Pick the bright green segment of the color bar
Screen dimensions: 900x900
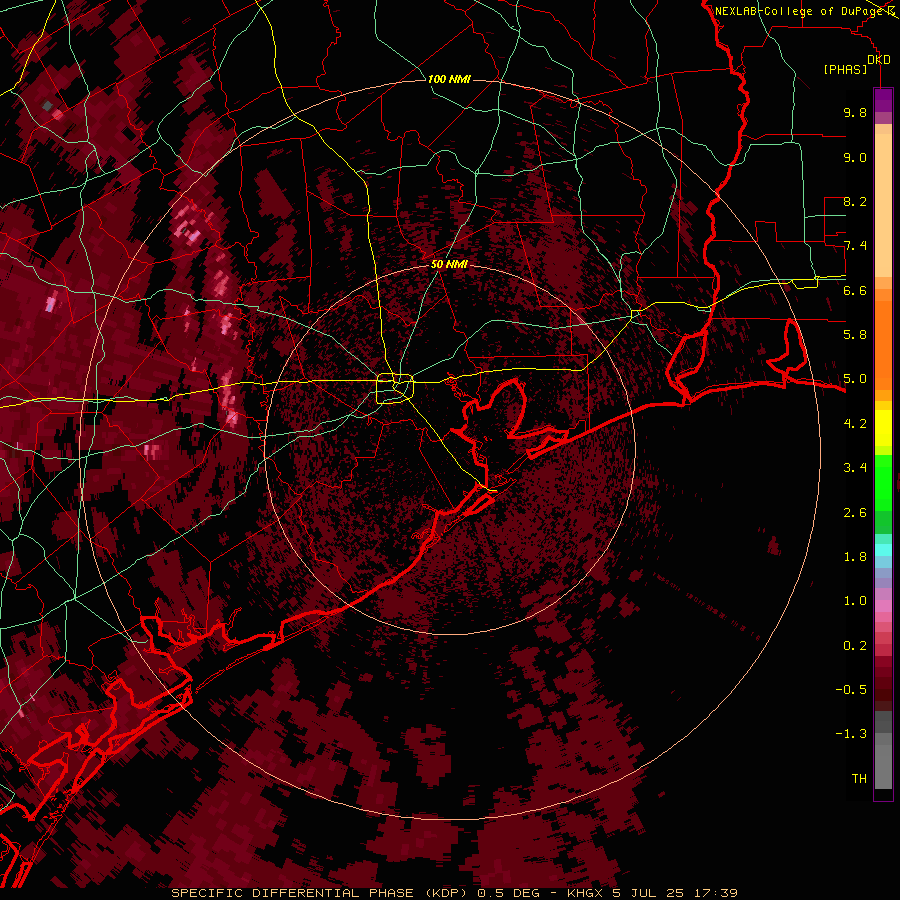click(883, 482)
